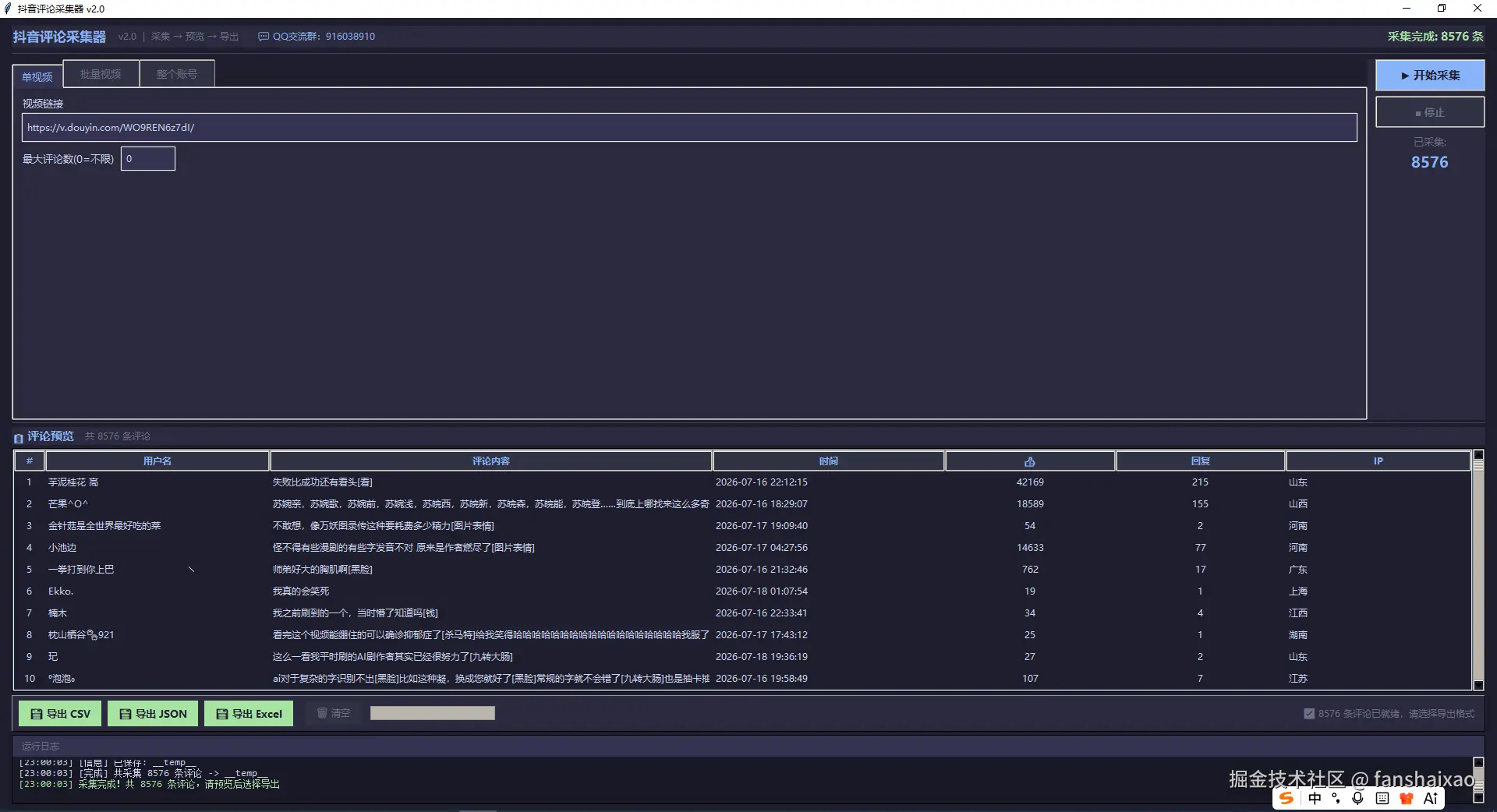Screen dimensions: 1497x812
Task: Sort by the IP column header
Action: coord(1378,461)
